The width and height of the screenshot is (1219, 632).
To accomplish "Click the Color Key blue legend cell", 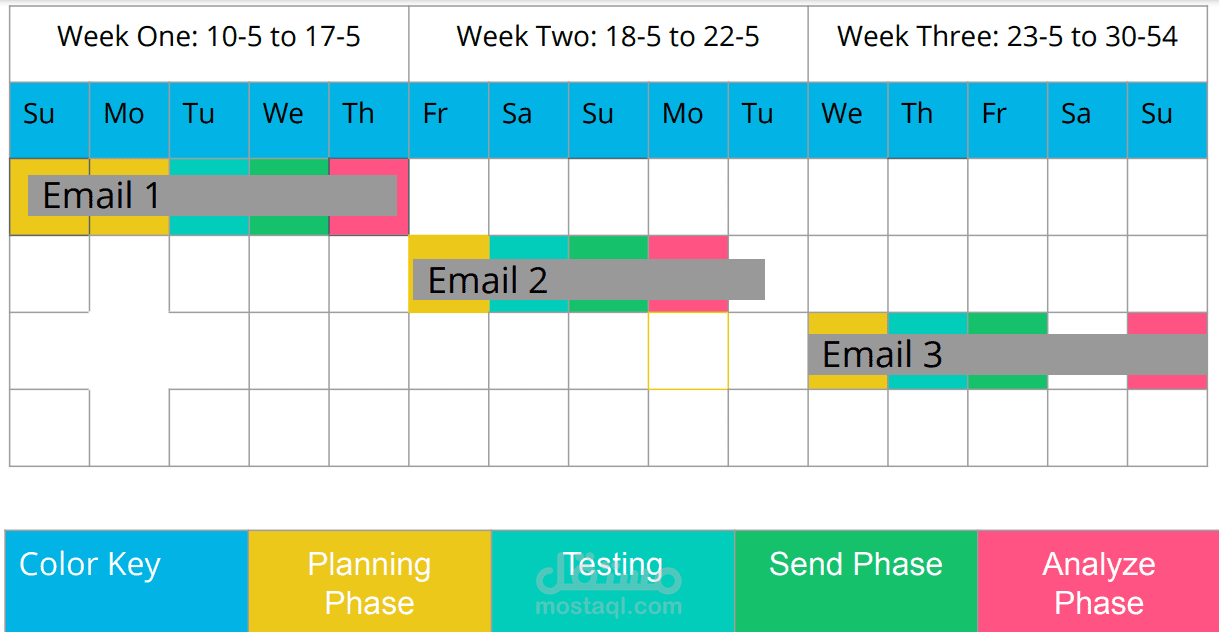I will point(126,582).
